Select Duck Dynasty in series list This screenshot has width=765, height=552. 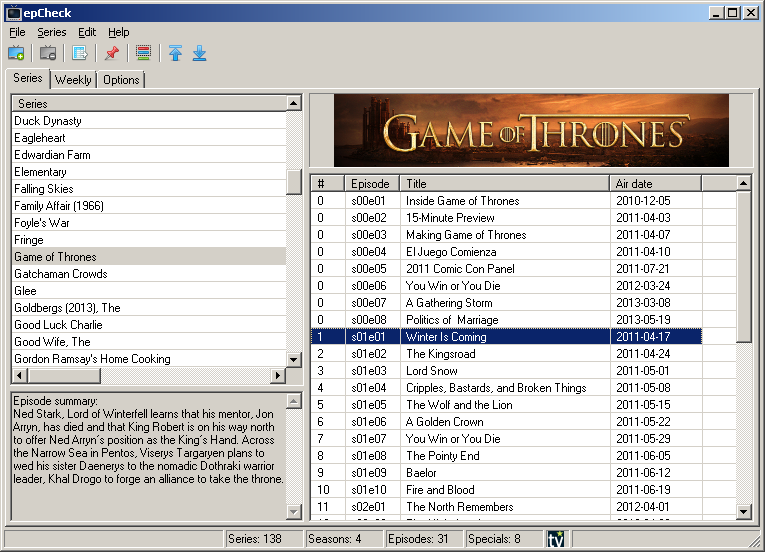149,121
